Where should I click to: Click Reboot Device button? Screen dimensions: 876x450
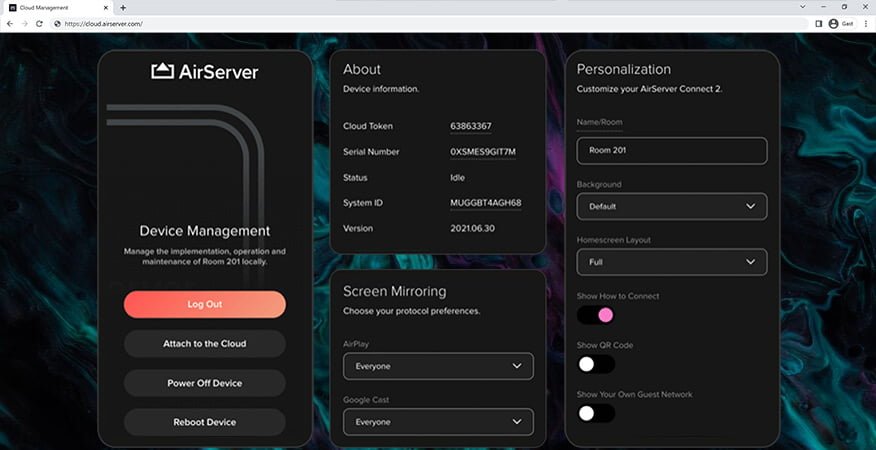204,423
